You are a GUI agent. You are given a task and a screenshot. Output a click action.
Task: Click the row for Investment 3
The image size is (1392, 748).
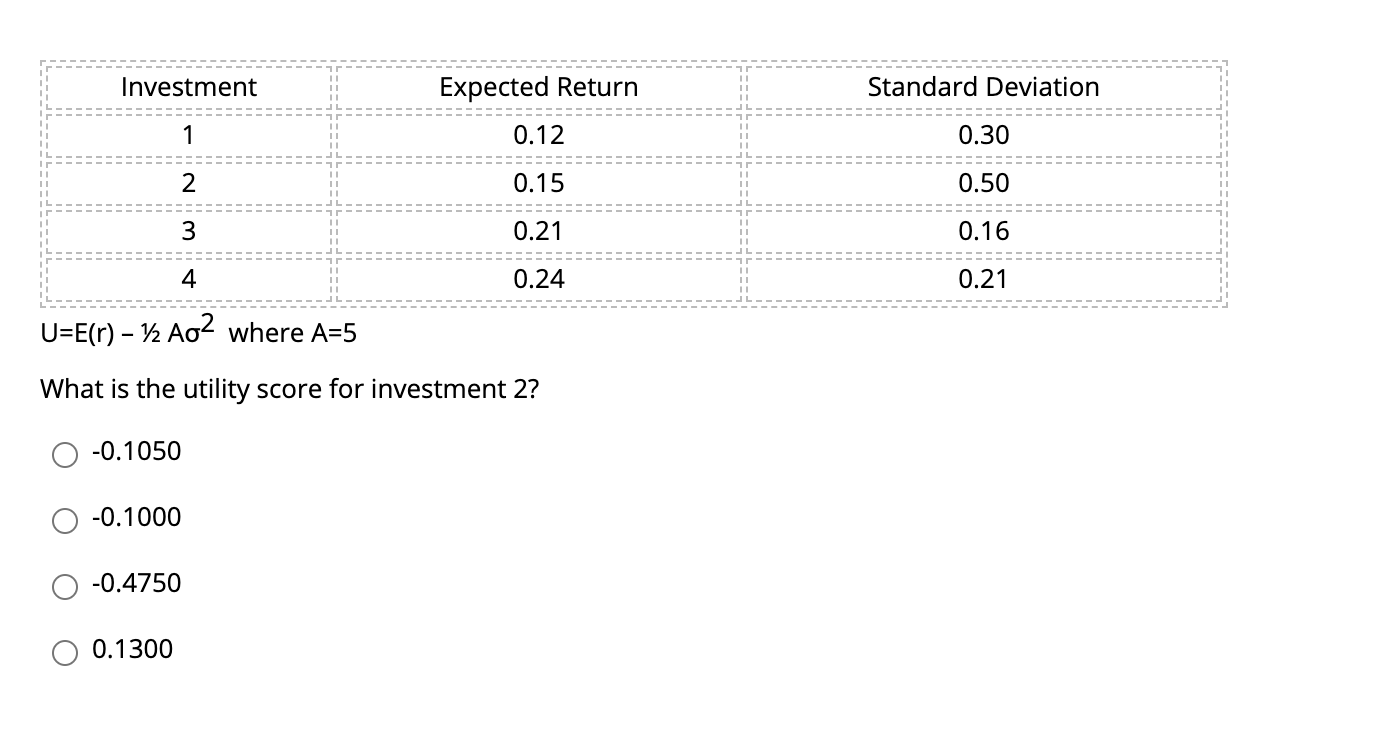(188, 231)
